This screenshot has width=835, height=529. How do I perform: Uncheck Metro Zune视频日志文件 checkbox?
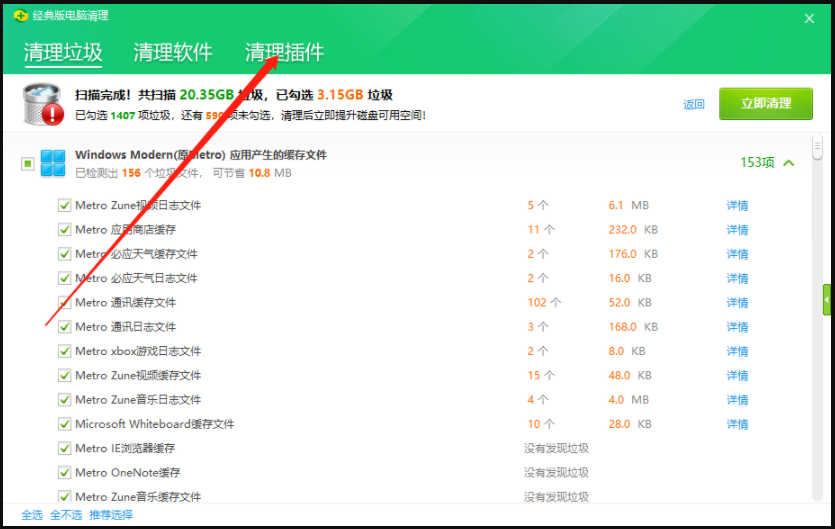pos(65,206)
